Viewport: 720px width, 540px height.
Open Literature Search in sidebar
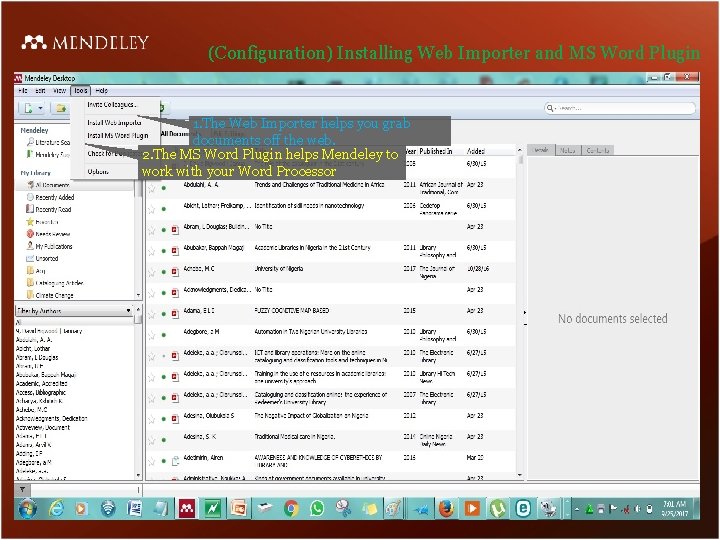(x=49, y=142)
